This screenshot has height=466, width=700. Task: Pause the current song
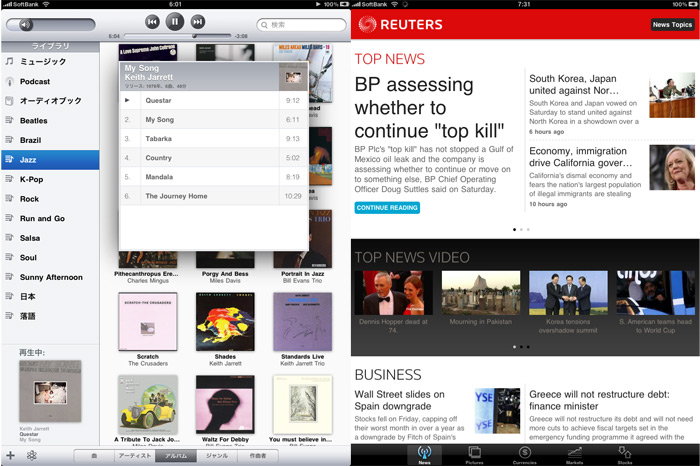[175, 21]
